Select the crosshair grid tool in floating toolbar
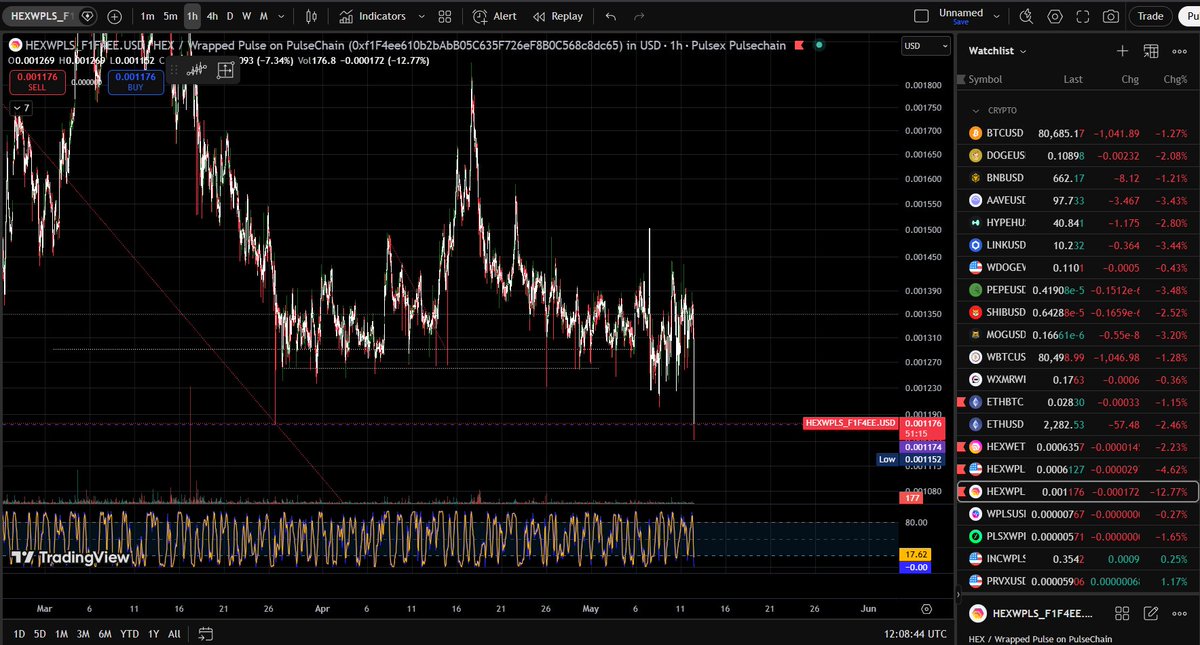The height and width of the screenshot is (645, 1200). pos(225,69)
